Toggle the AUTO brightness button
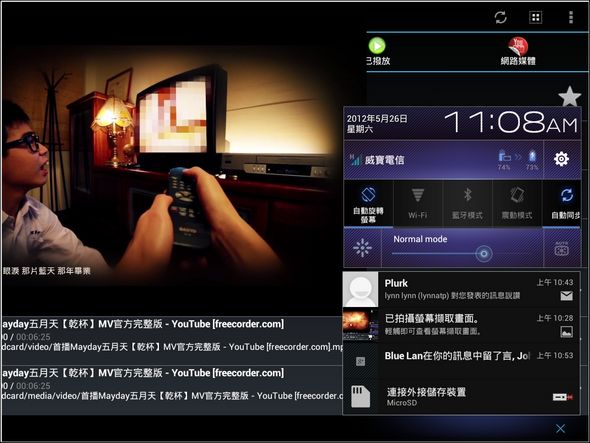The height and width of the screenshot is (443, 590). [x=562, y=248]
